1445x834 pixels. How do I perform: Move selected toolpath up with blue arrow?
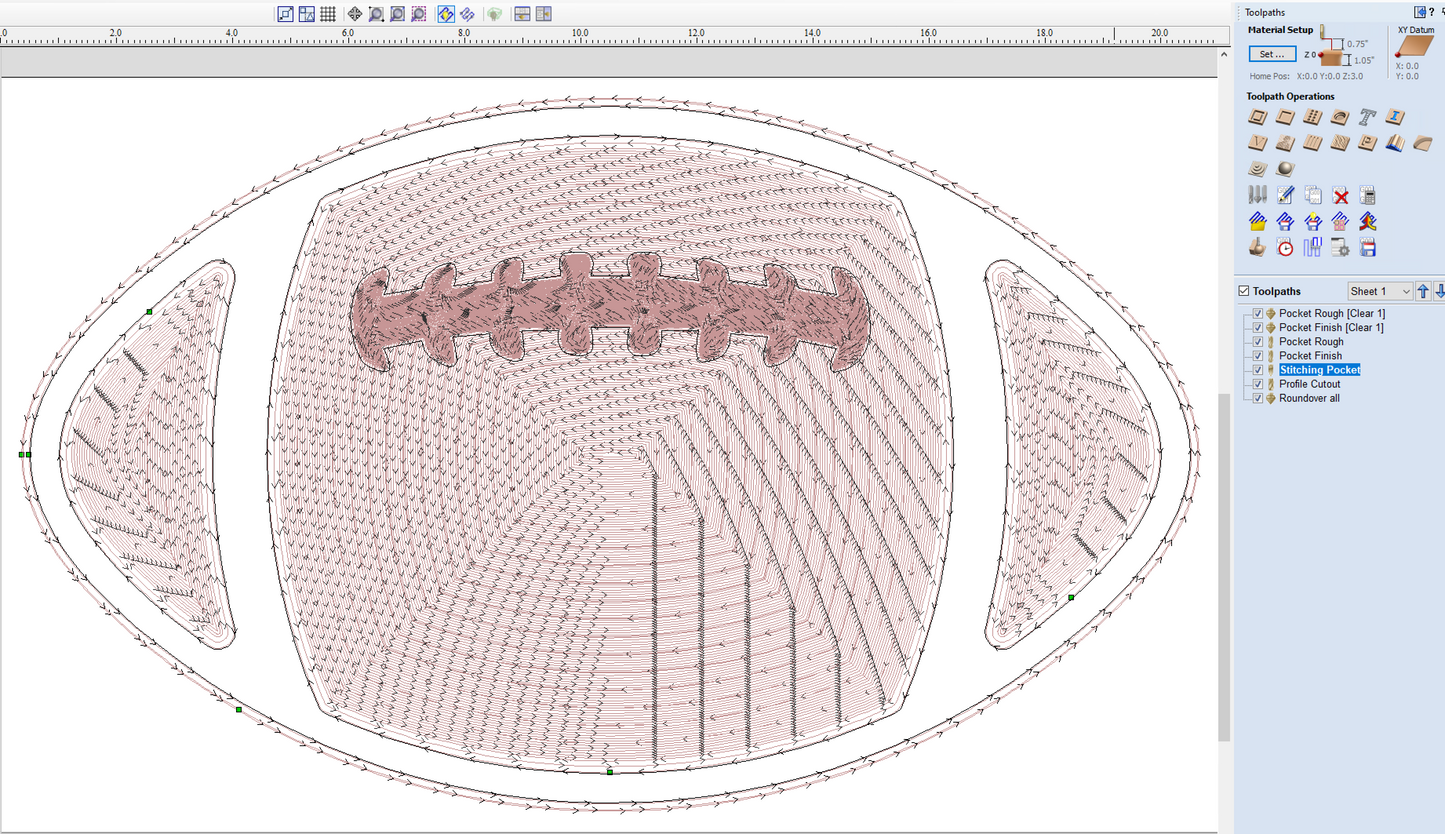click(x=1423, y=291)
